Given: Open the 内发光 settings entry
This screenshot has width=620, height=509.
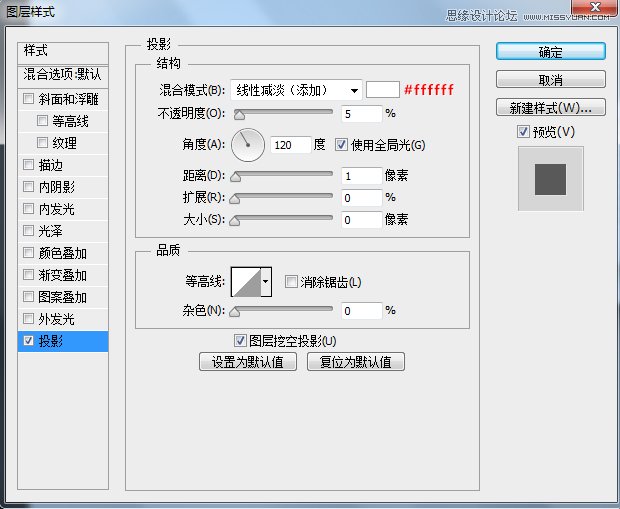Looking at the screenshot, I should [57, 209].
